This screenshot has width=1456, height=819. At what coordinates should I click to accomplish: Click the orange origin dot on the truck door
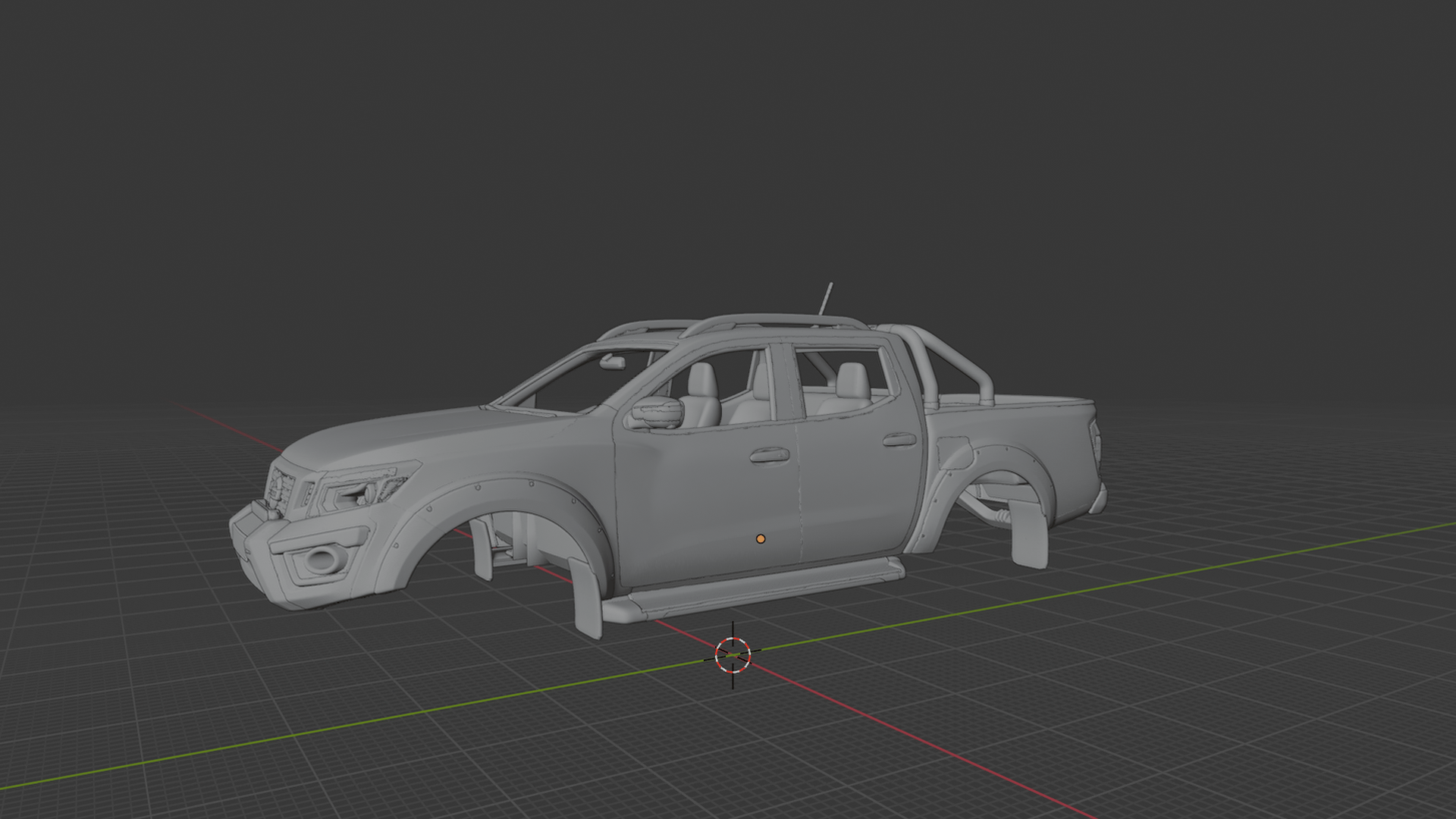tap(761, 539)
